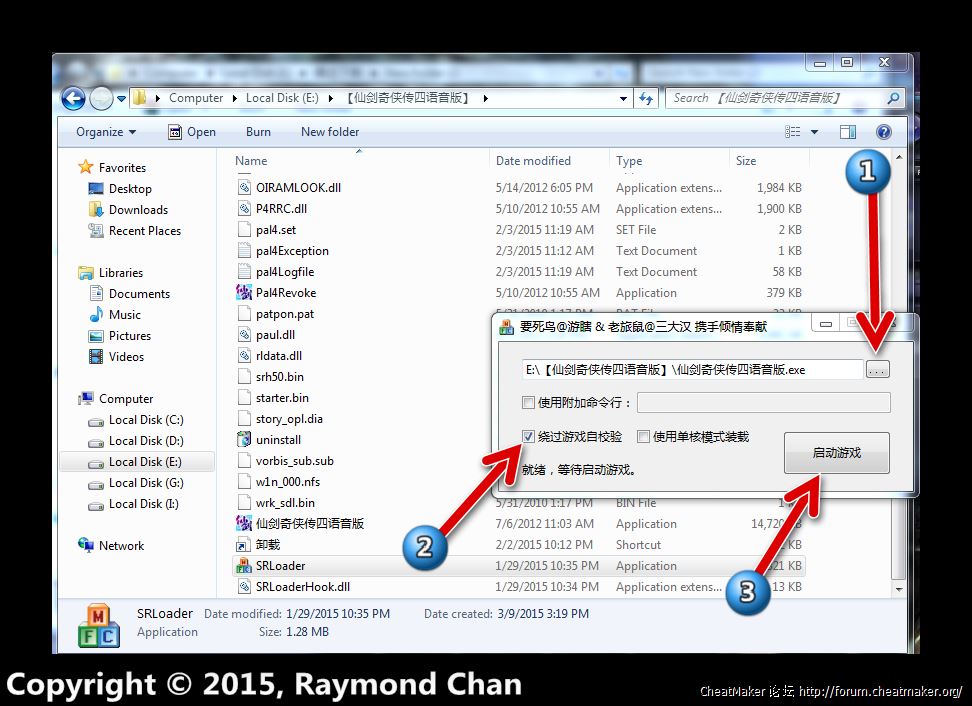Image resolution: width=972 pixels, height=706 pixels.
Task: Open the address bar history dropdown
Action: tap(623, 98)
